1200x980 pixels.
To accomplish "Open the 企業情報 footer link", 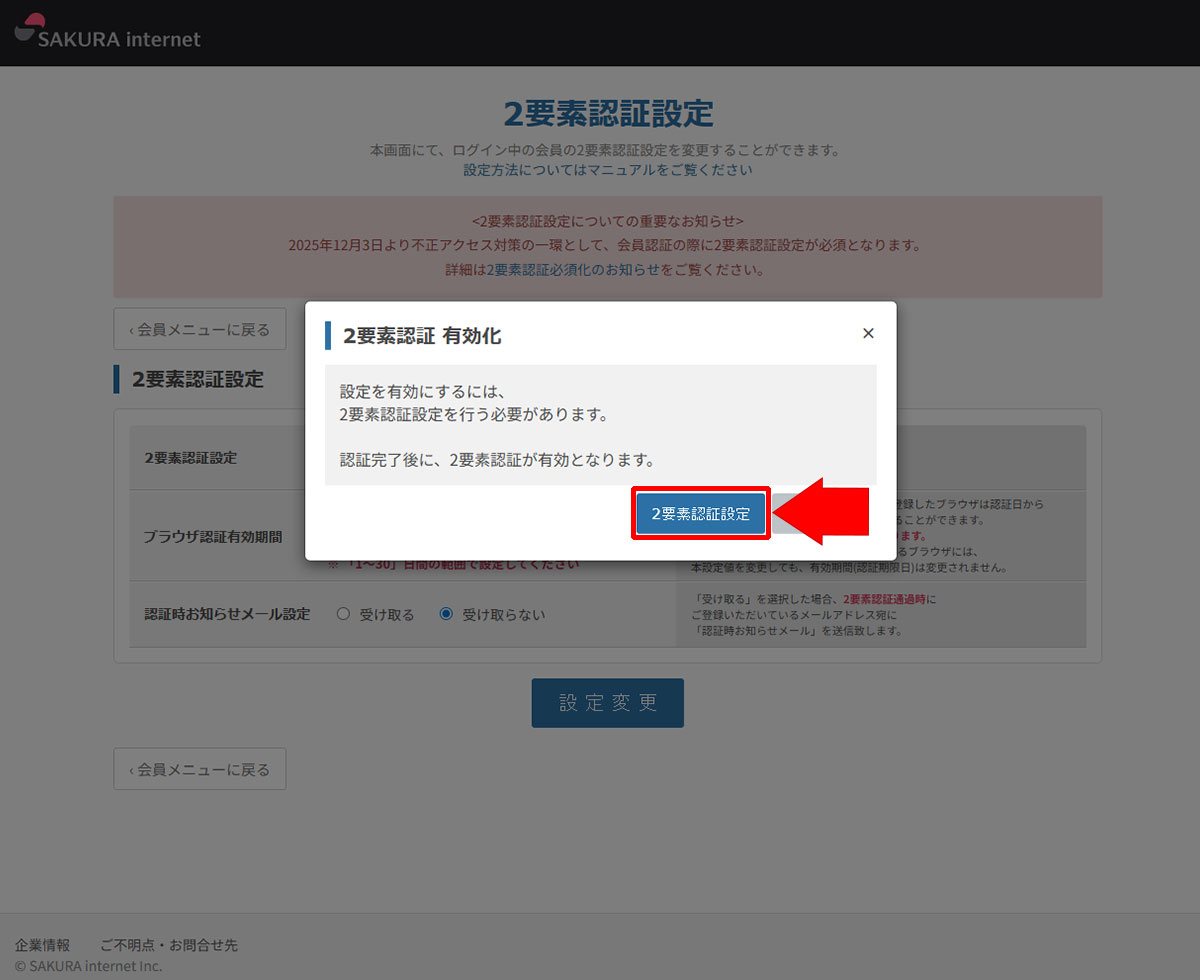I will tap(42, 945).
